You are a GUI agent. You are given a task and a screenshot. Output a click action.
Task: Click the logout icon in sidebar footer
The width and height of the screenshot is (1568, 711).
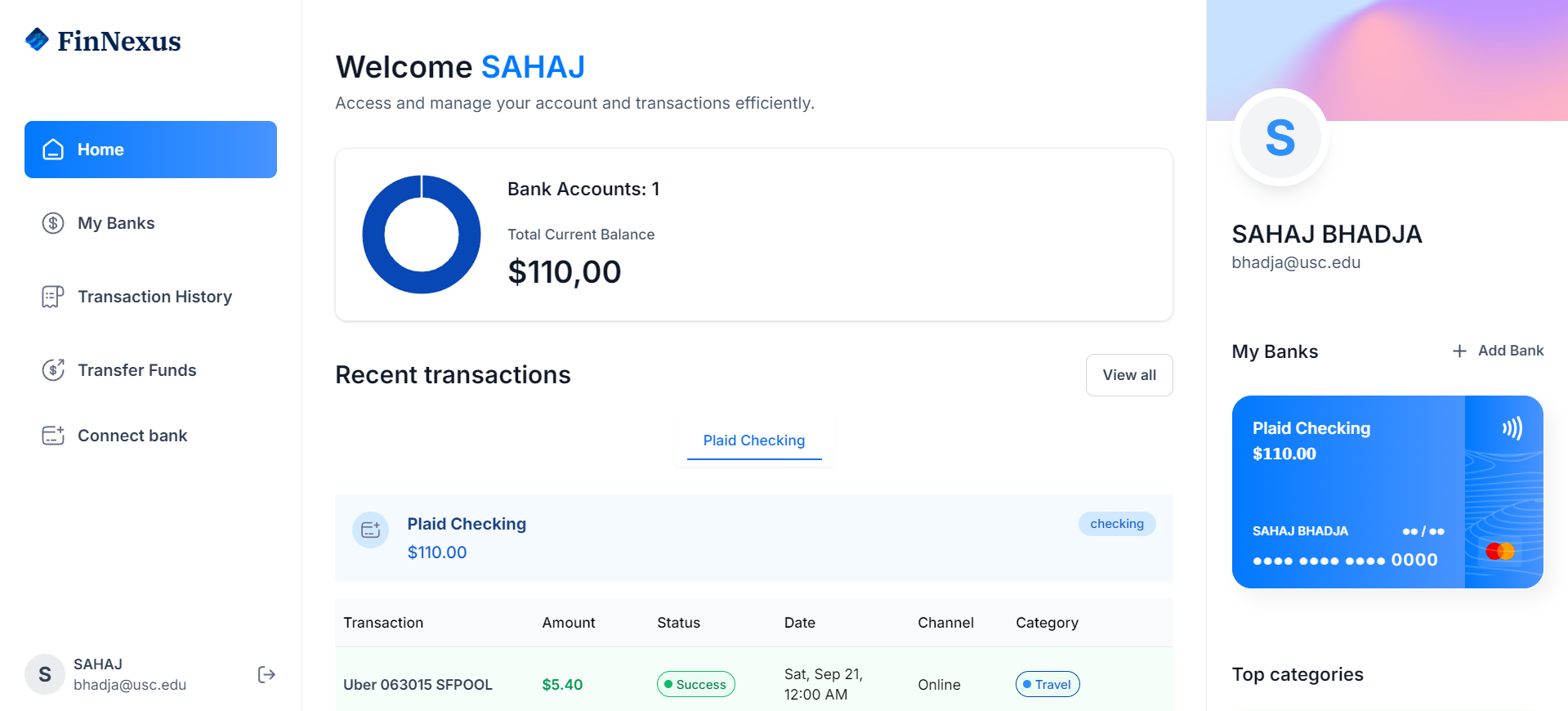266,674
